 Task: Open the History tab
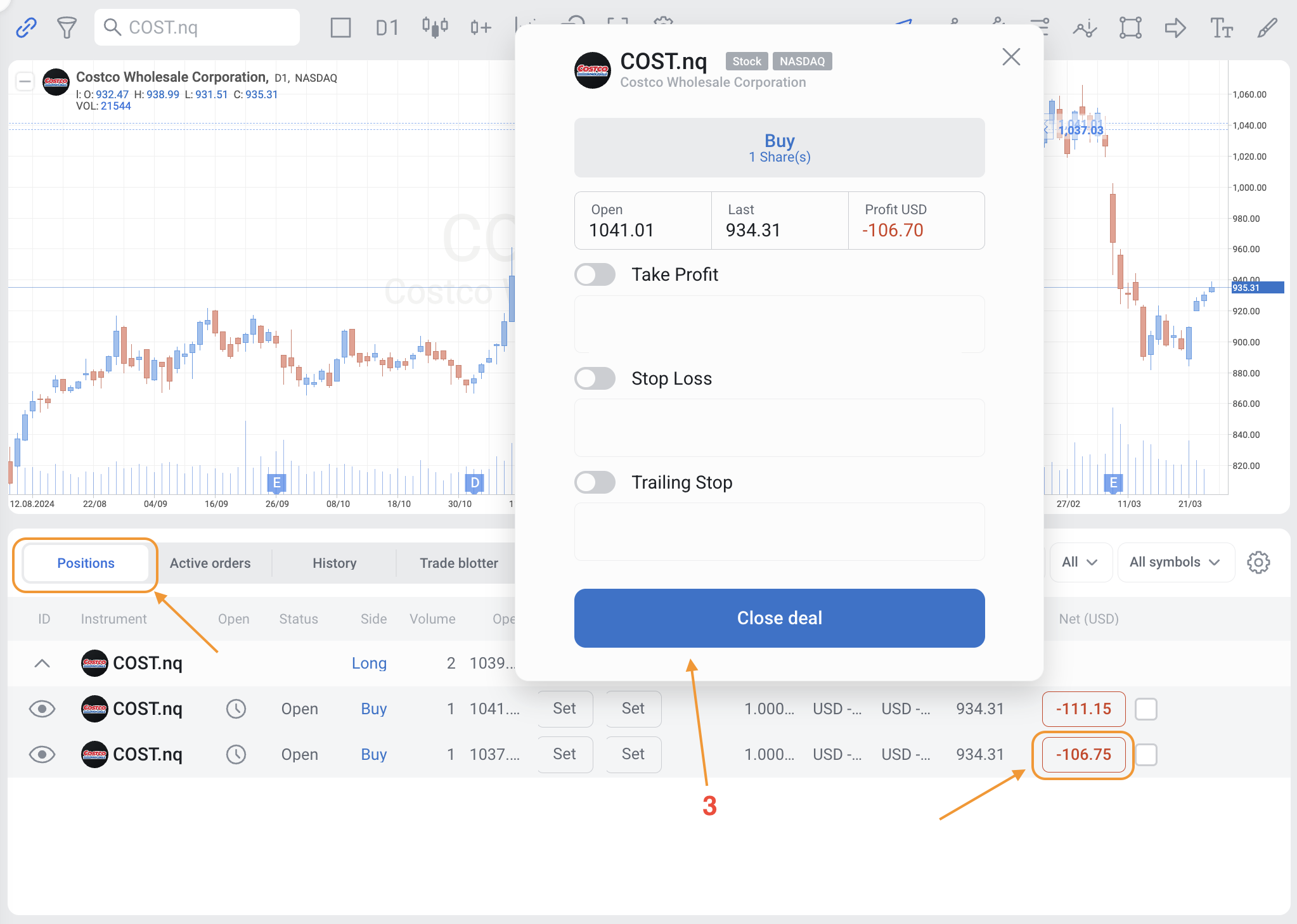point(334,563)
